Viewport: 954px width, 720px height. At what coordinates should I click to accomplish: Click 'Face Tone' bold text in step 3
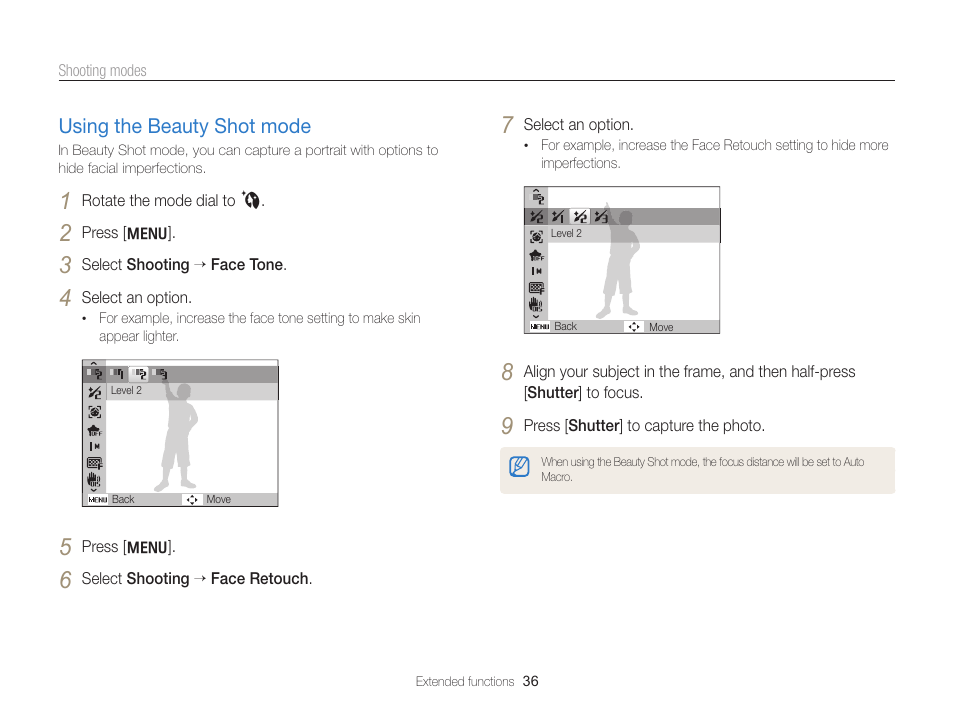point(247,265)
